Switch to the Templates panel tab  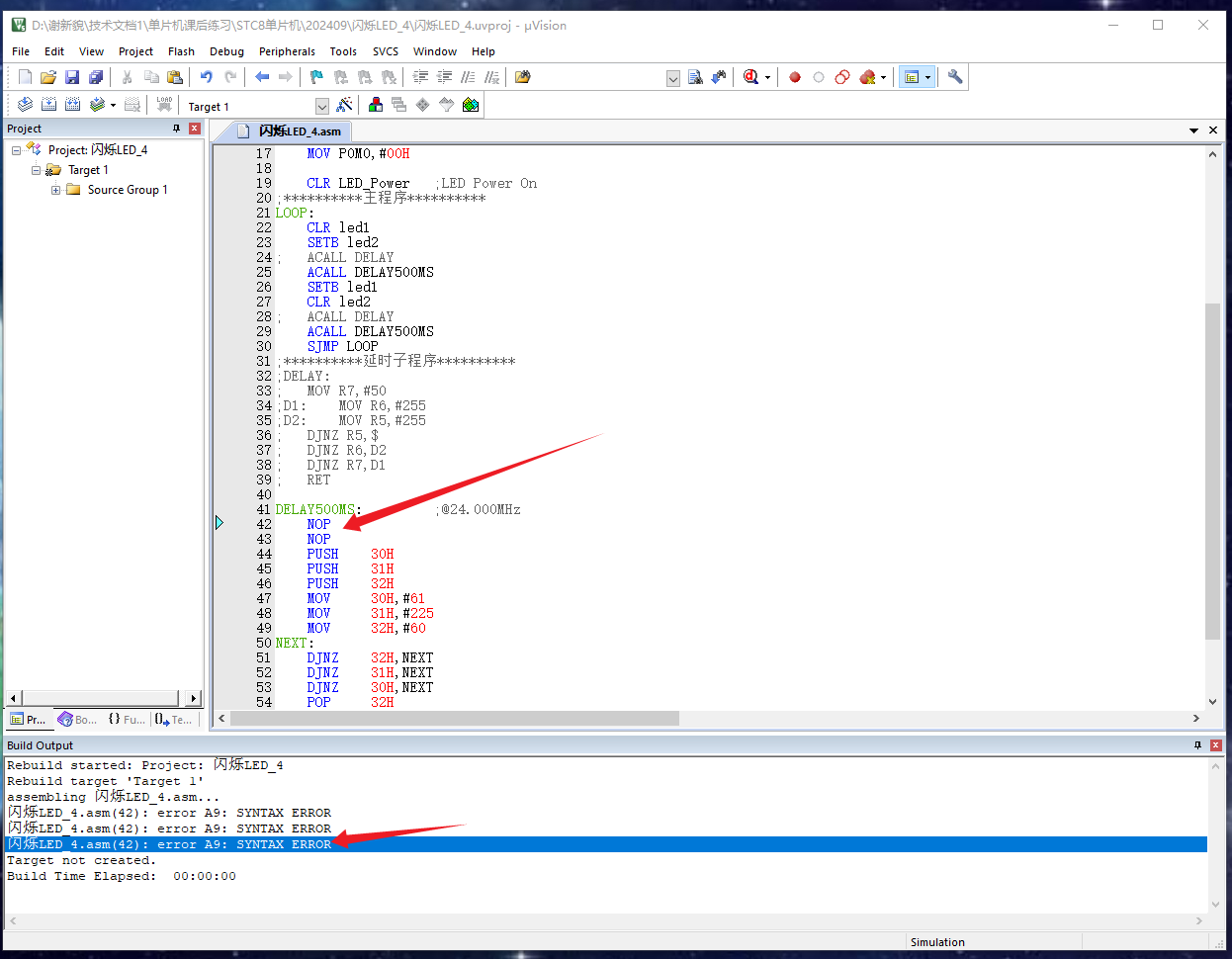coord(174,720)
